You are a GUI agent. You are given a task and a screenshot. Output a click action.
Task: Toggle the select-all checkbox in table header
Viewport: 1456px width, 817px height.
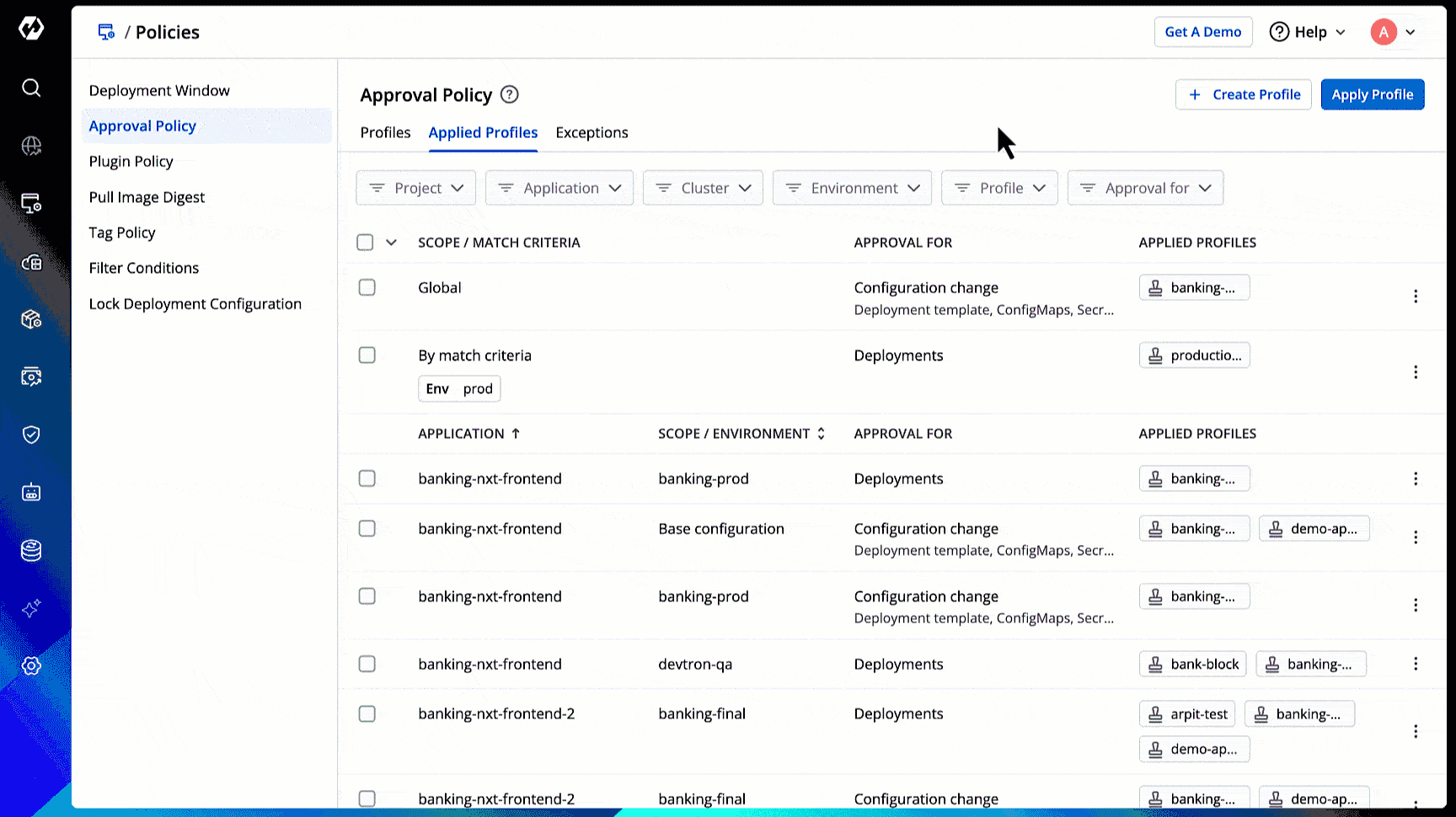(x=365, y=243)
